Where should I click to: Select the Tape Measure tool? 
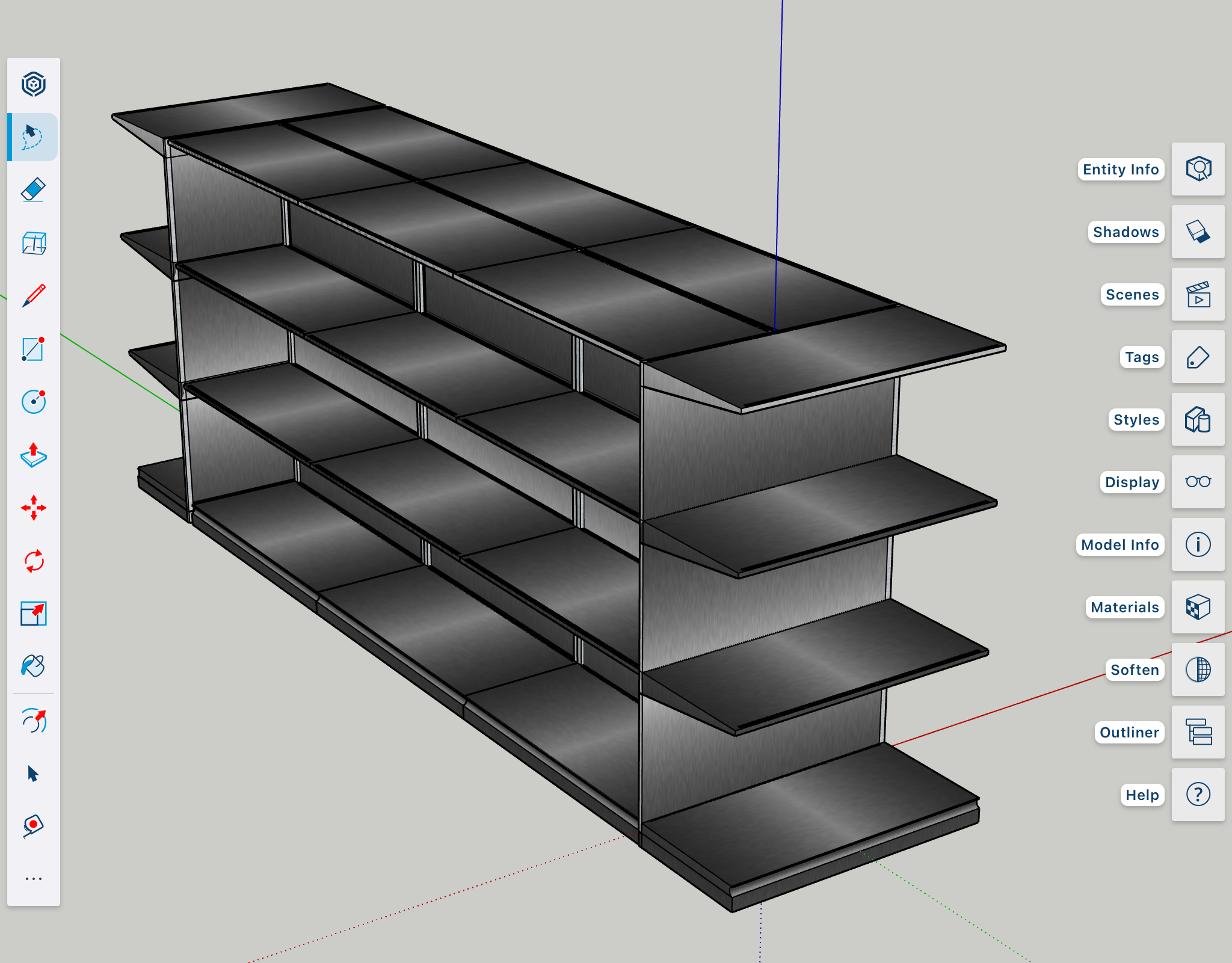coord(33,826)
